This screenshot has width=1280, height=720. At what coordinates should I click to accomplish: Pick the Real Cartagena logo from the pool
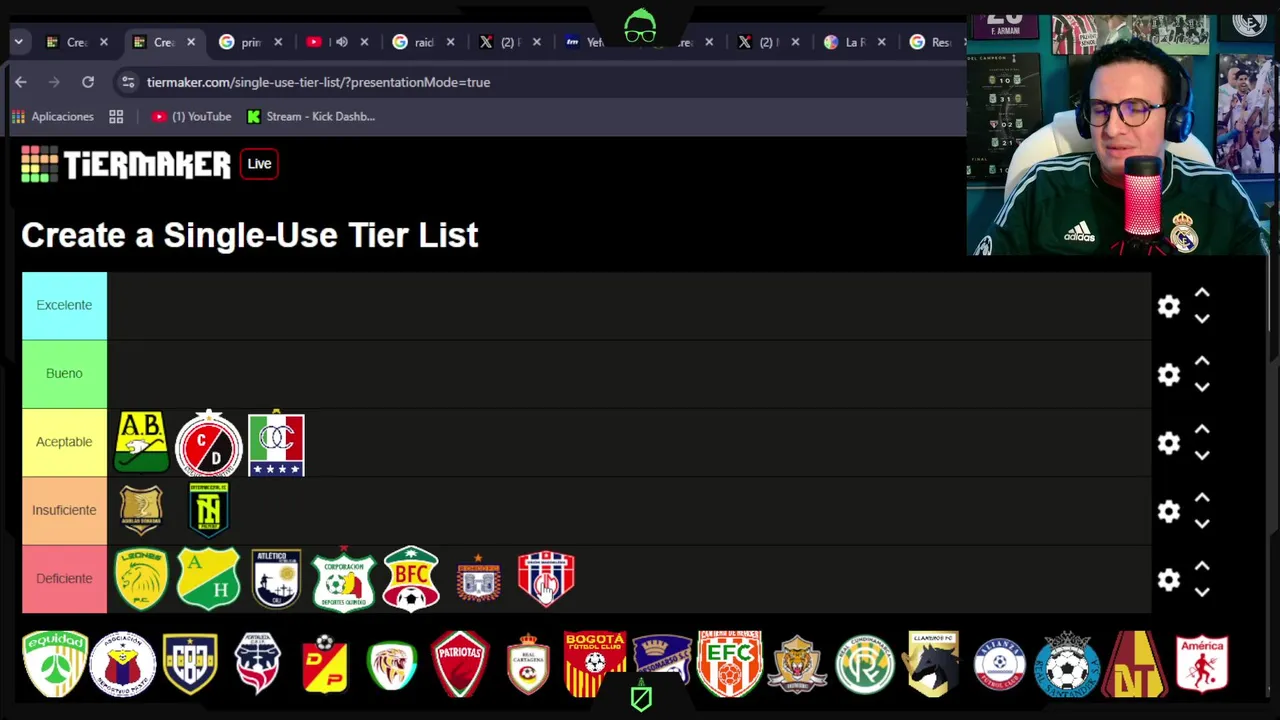click(x=528, y=663)
